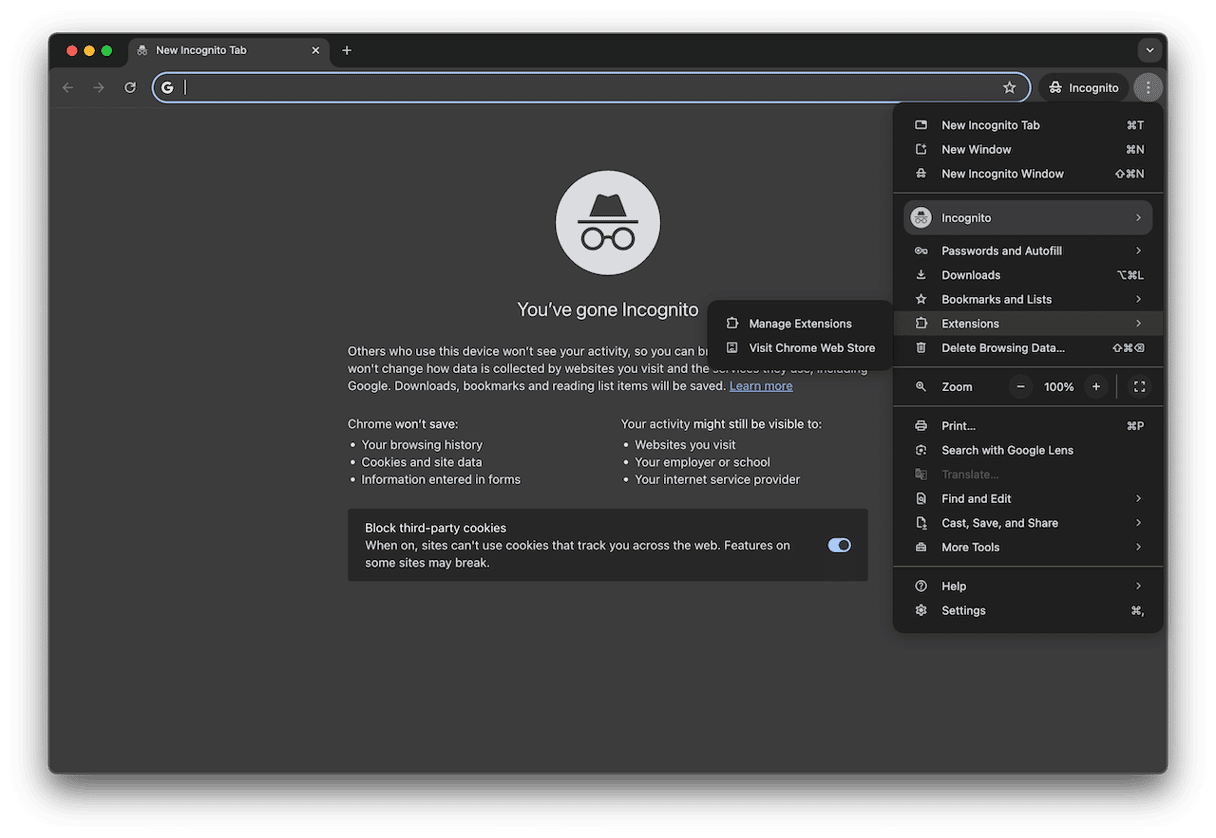Click the zoom out minus button
This screenshot has width=1216, height=838.
[x=1020, y=387]
